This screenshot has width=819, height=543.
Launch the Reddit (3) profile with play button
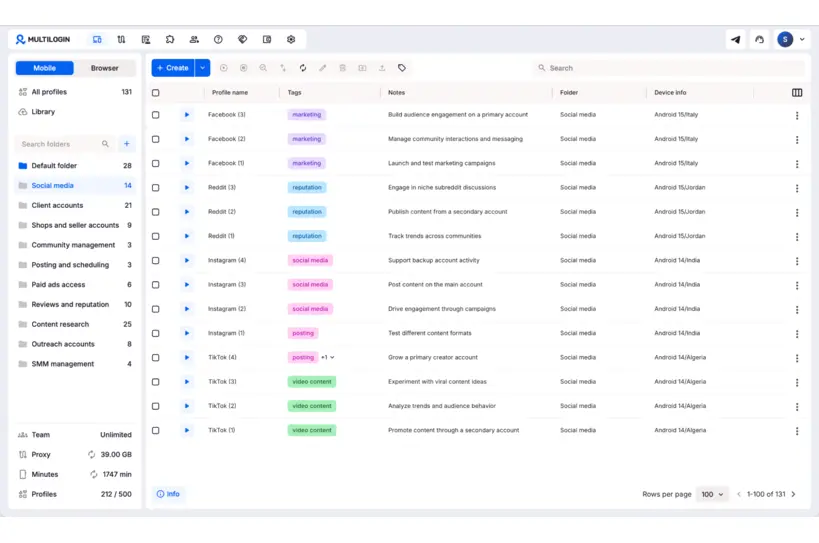click(186, 188)
